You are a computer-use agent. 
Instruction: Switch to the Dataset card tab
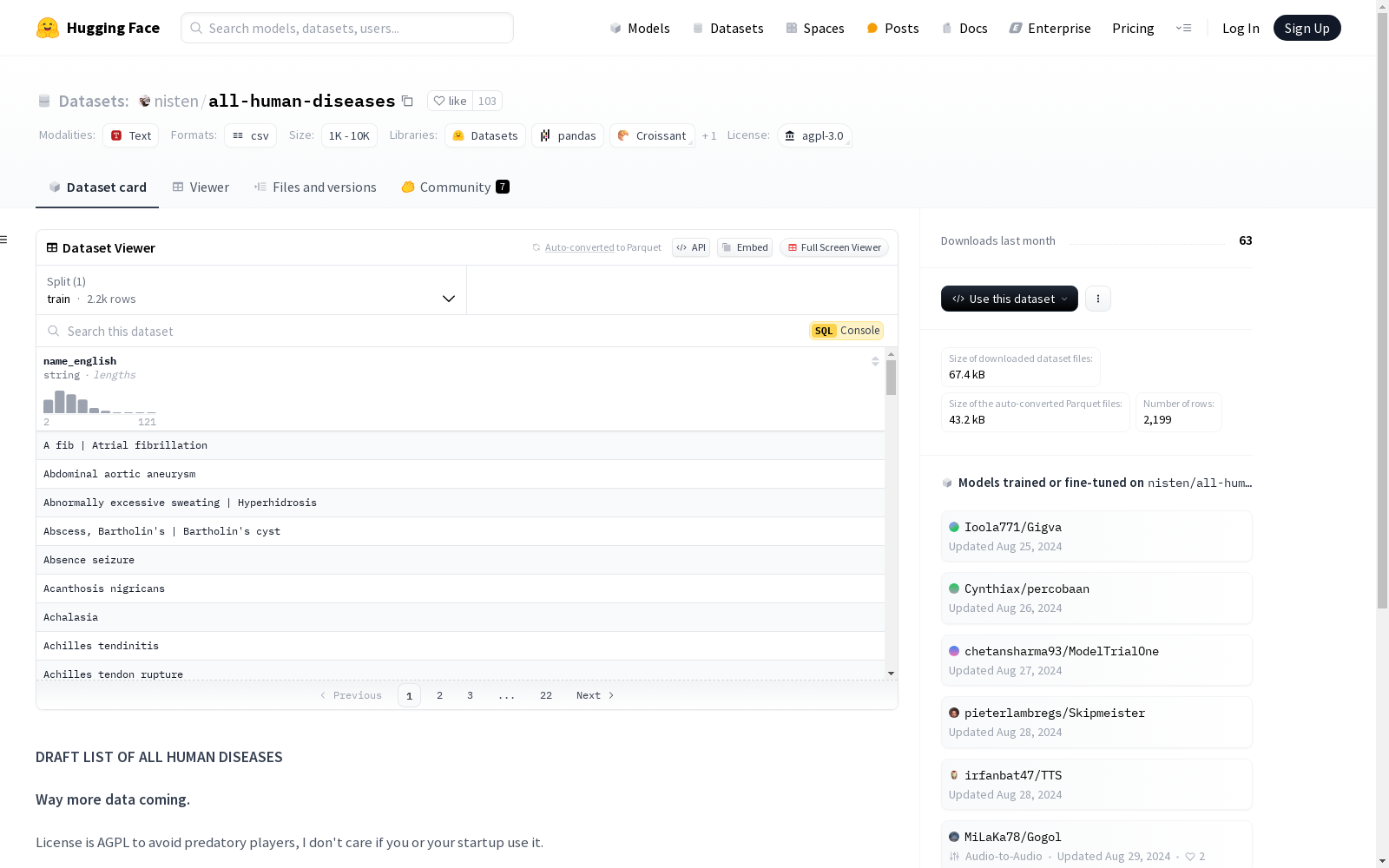click(x=97, y=187)
